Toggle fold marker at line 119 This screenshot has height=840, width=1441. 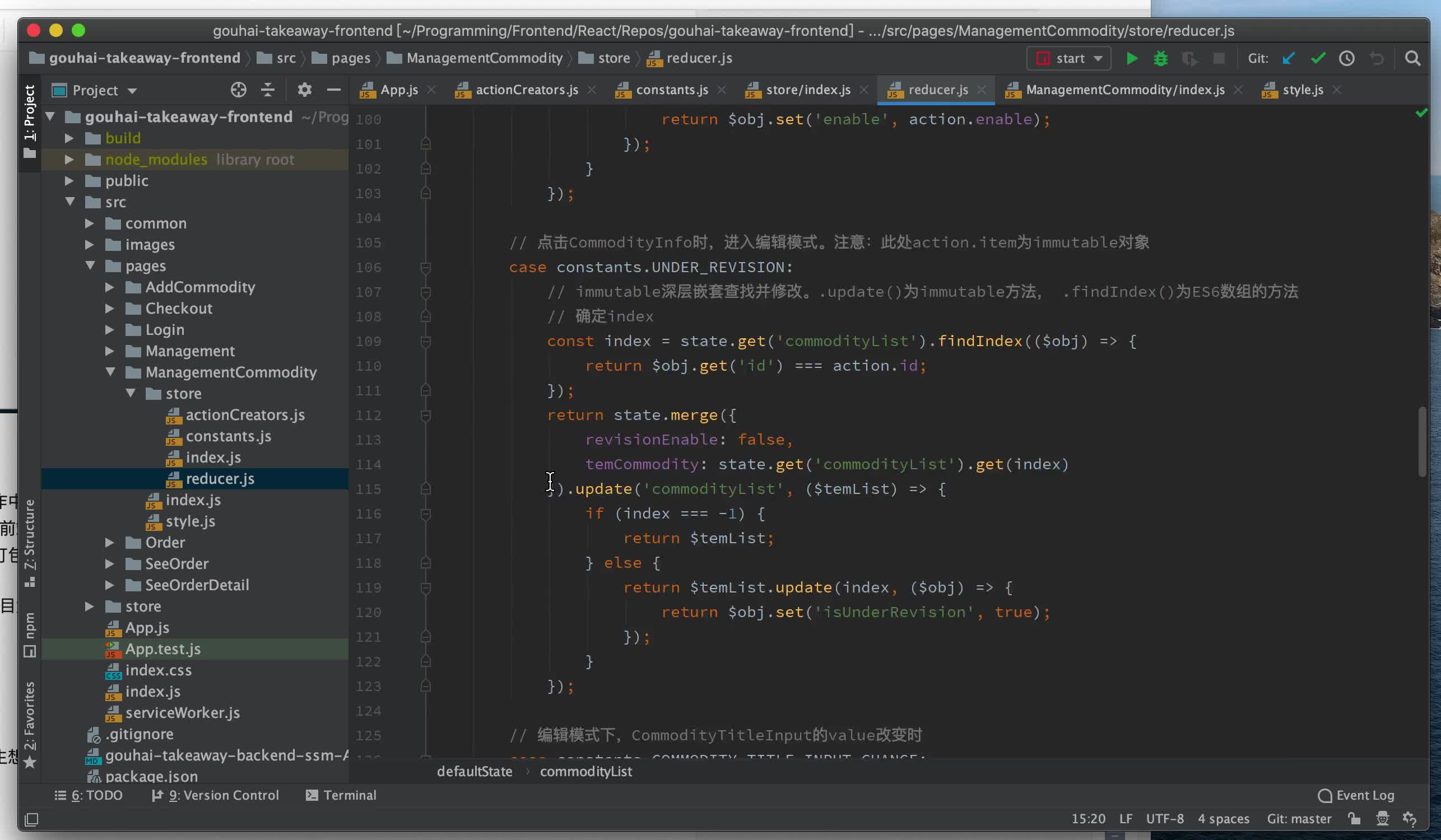tap(425, 587)
